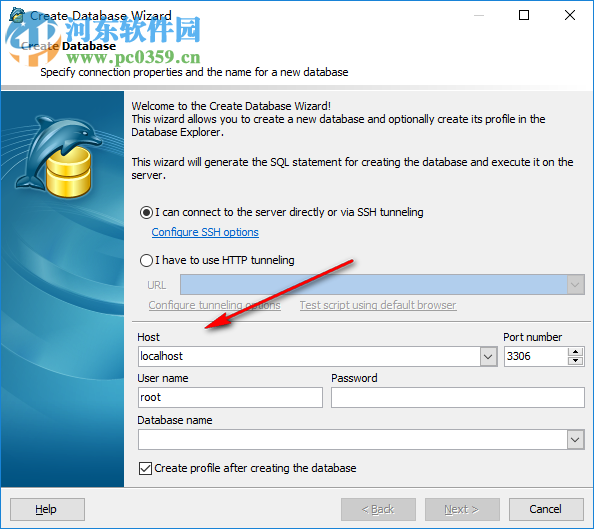The image size is (594, 529).
Task: Click Configure tunneling options link
Action: (214, 305)
